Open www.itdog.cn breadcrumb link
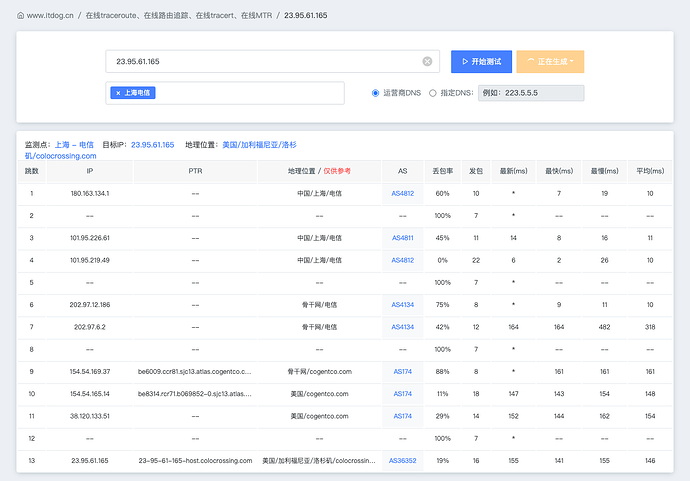This screenshot has width=690, height=481. click(x=50, y=15)
